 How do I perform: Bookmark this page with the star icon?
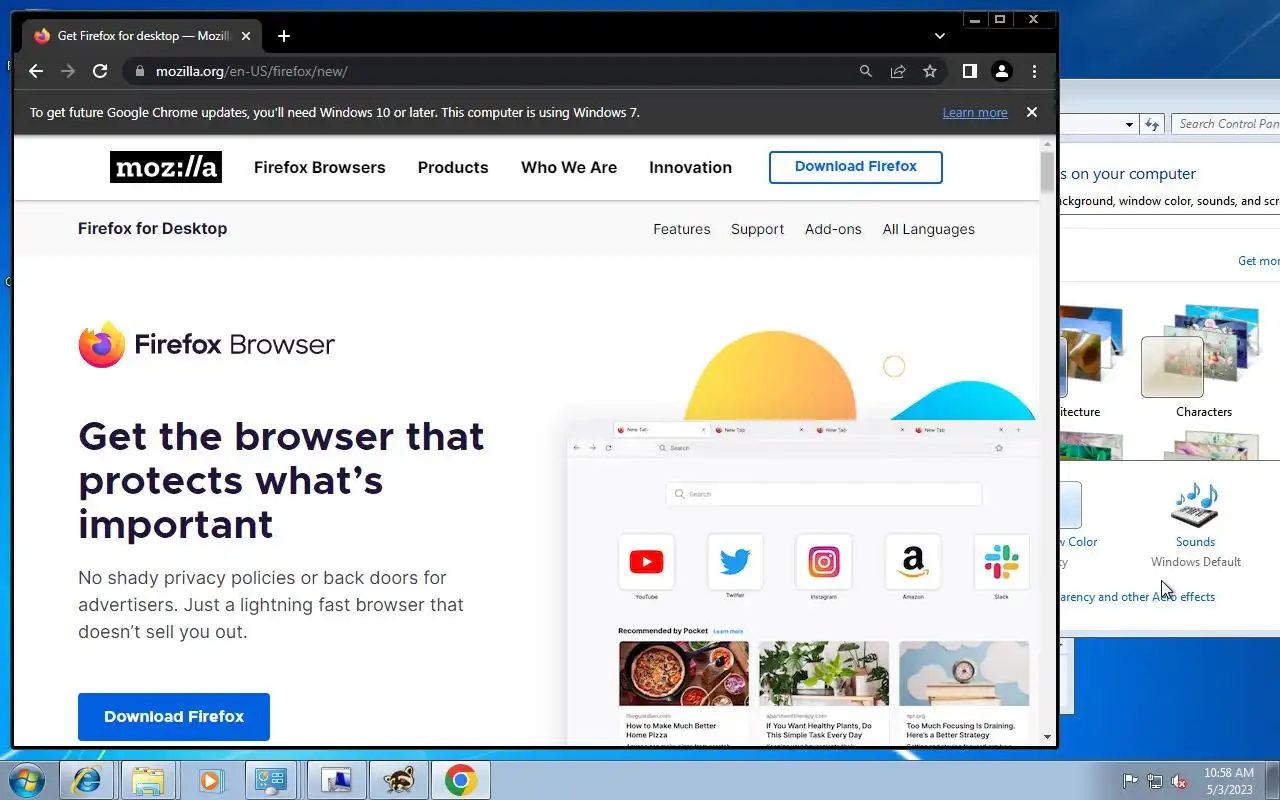tap(930, 71)
